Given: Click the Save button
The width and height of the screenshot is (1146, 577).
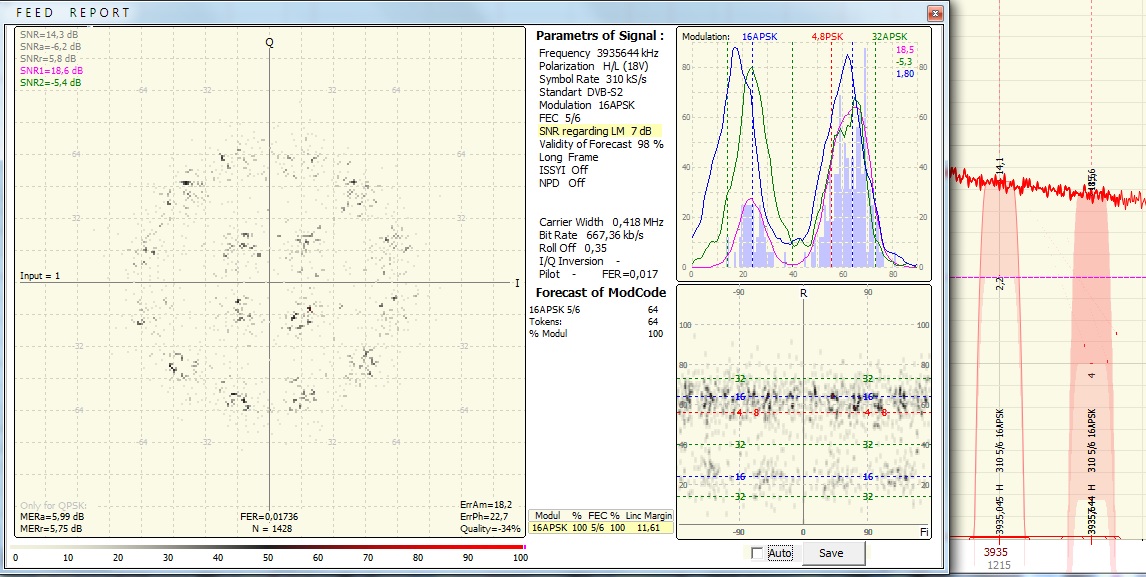Looking at the screenshot, I should (830, 553).
